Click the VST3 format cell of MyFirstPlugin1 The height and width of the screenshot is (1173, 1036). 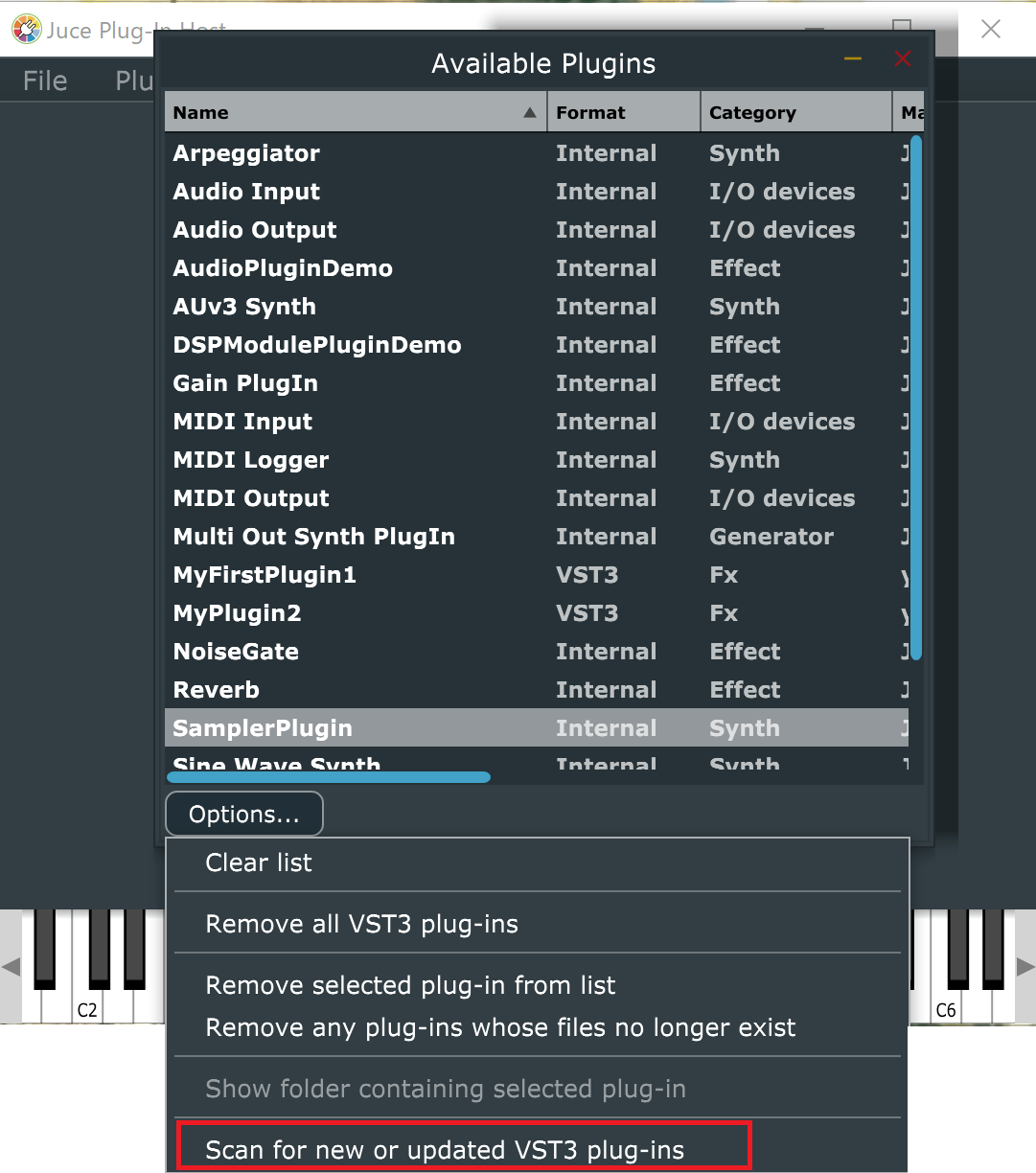pyautogui.click(x=587, y=575)
